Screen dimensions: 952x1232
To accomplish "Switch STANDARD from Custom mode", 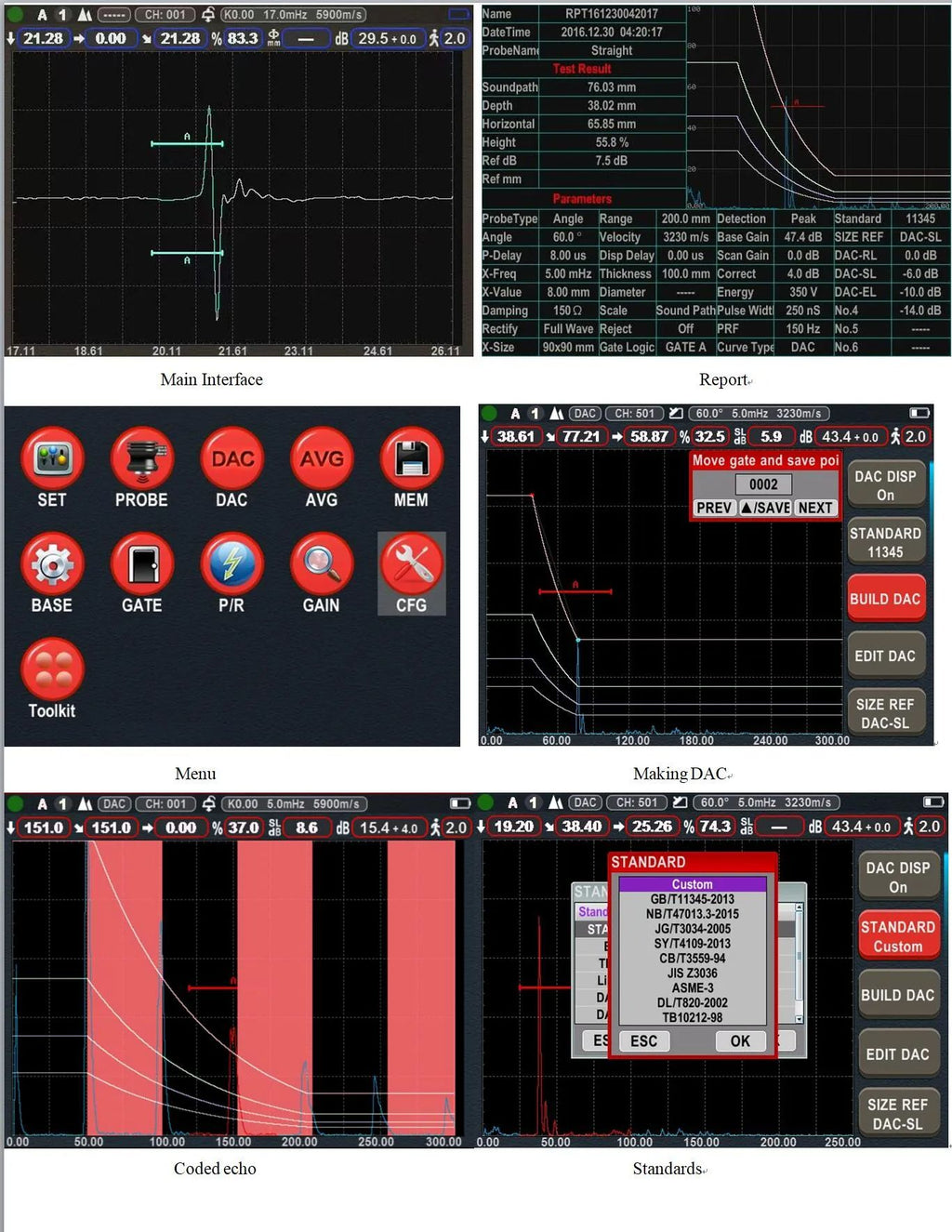I will click(x=898, y=935).
